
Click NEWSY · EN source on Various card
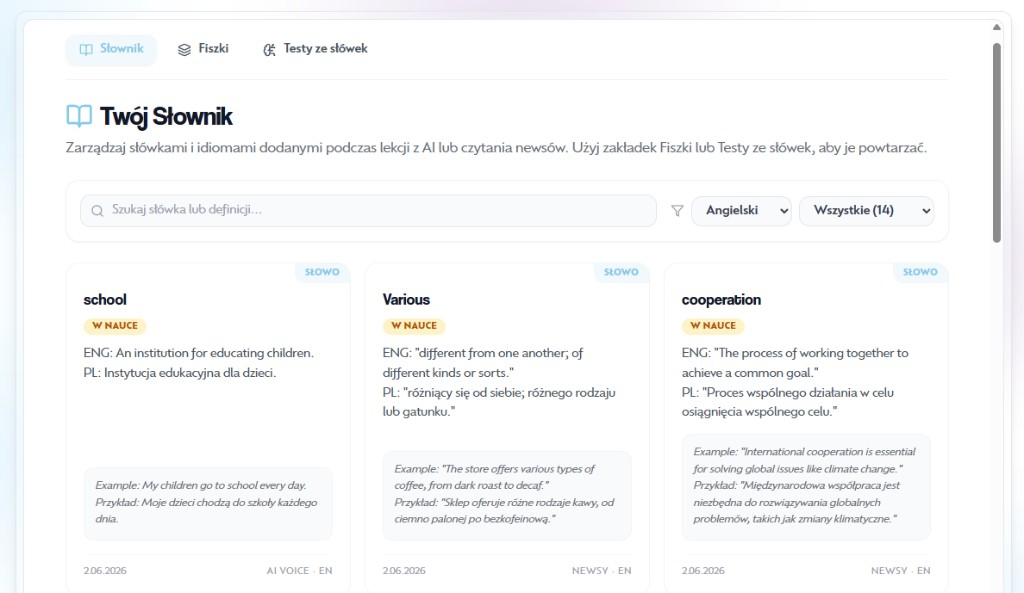601,570
